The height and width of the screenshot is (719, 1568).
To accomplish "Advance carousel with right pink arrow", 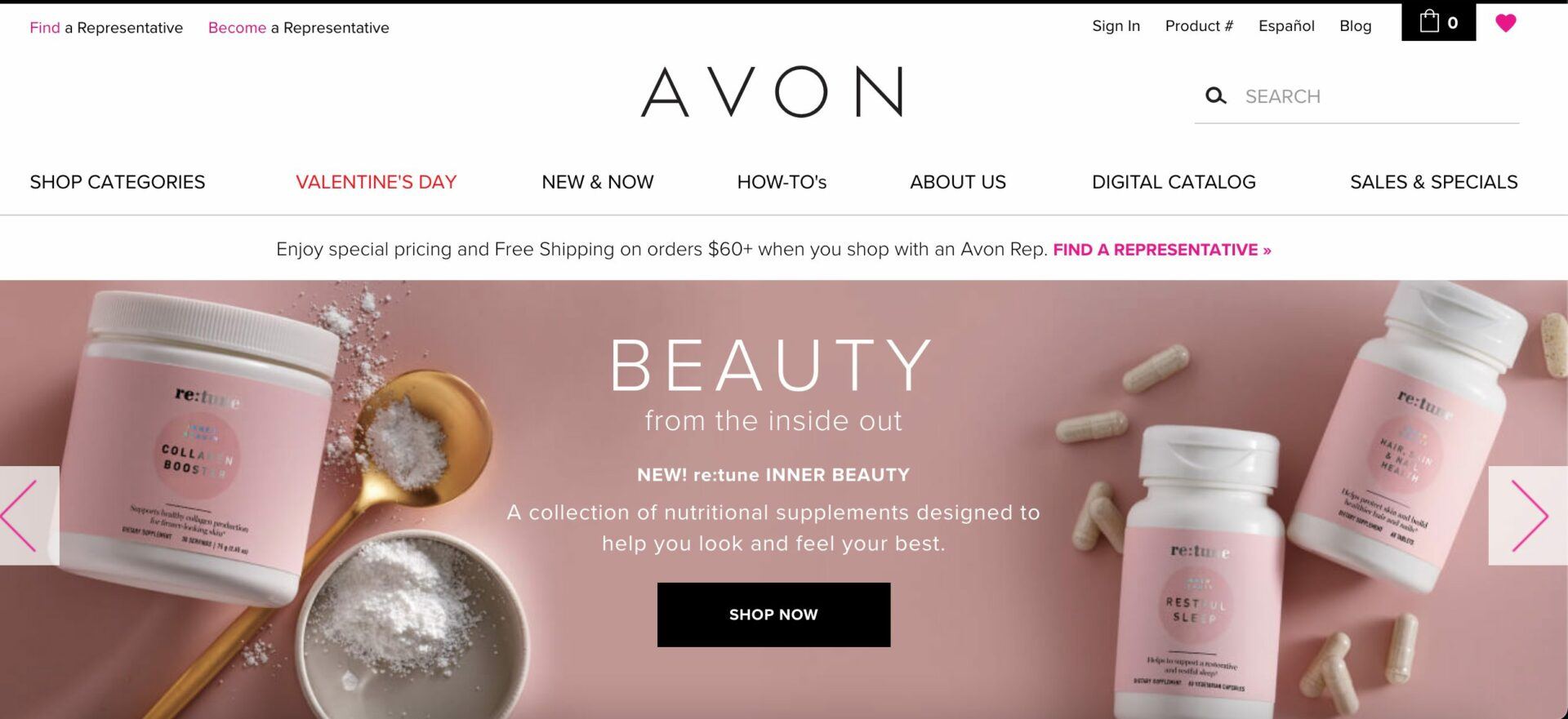I will pos(1528,516).
